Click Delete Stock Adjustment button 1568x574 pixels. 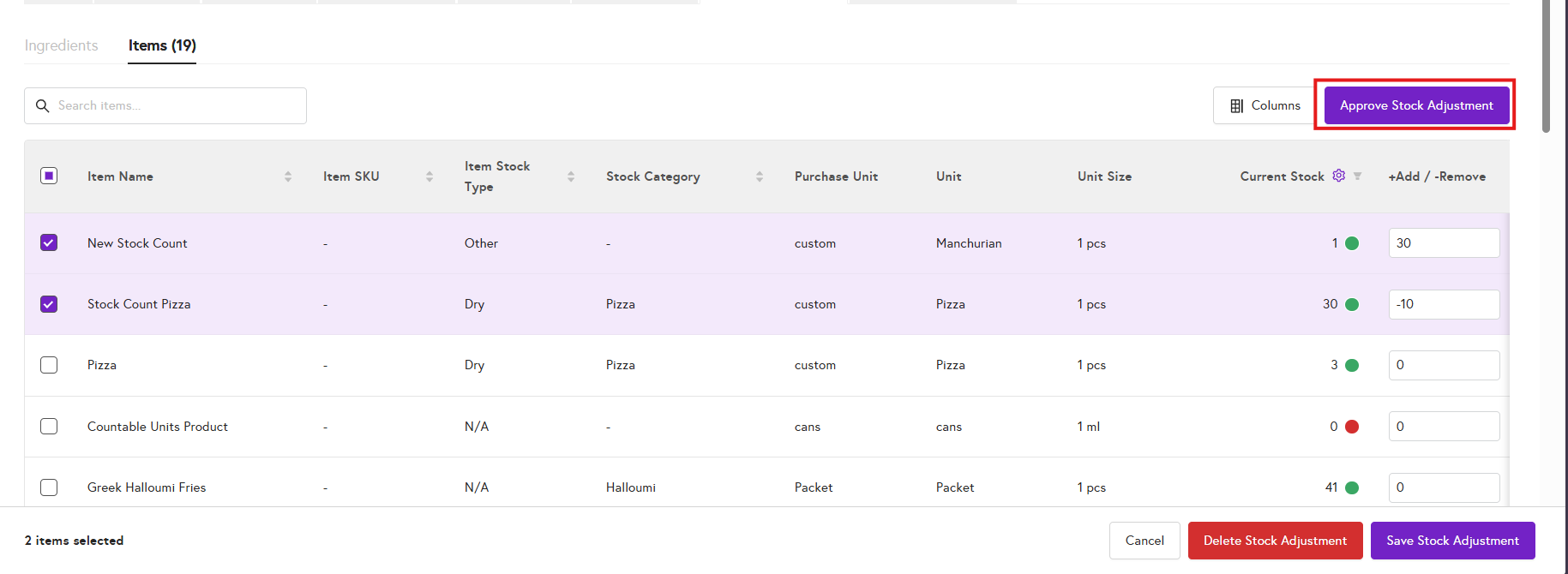(1275, 541)
